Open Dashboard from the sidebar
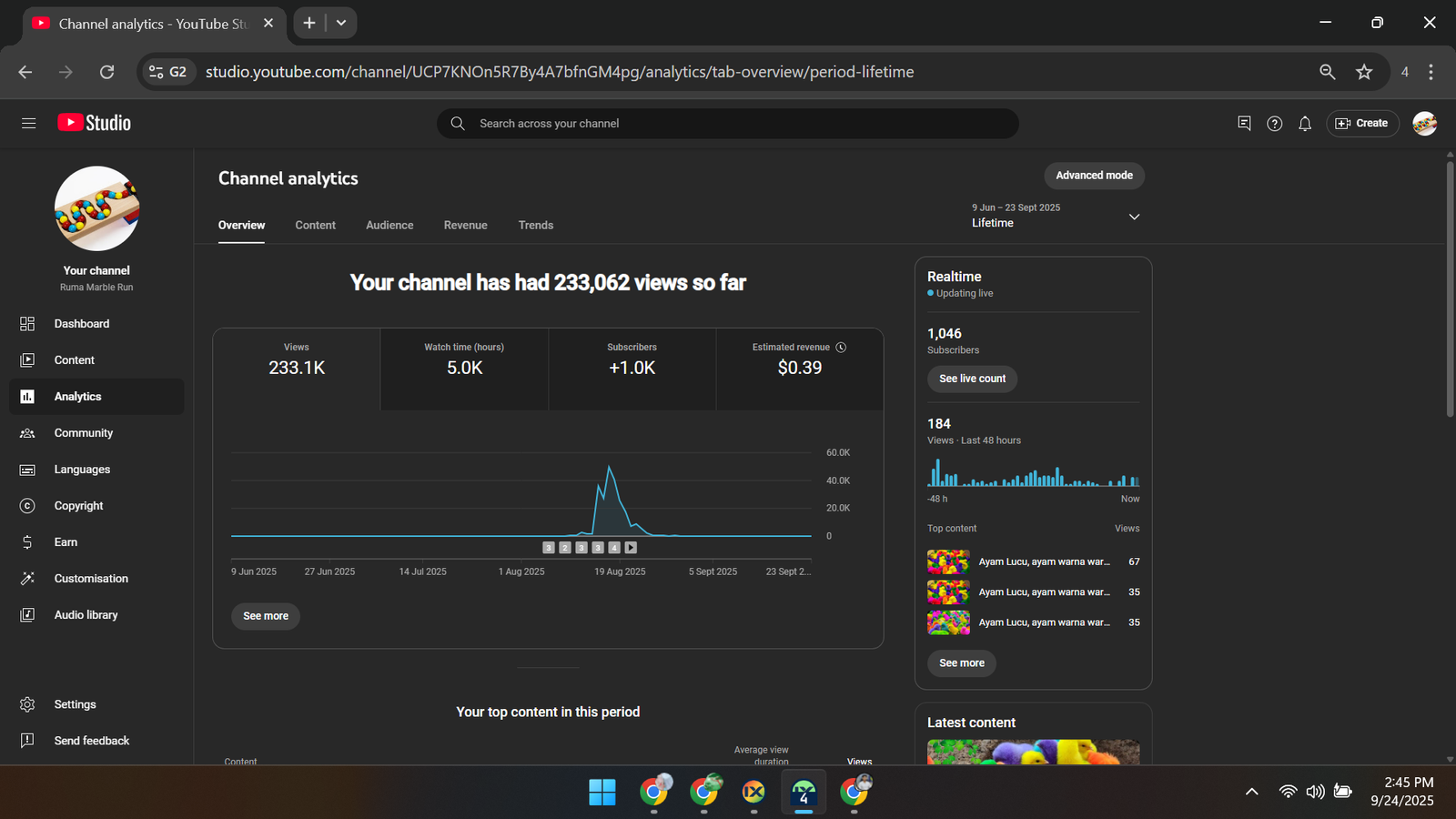Screen dimensions: 1456x819 [81, 324]
